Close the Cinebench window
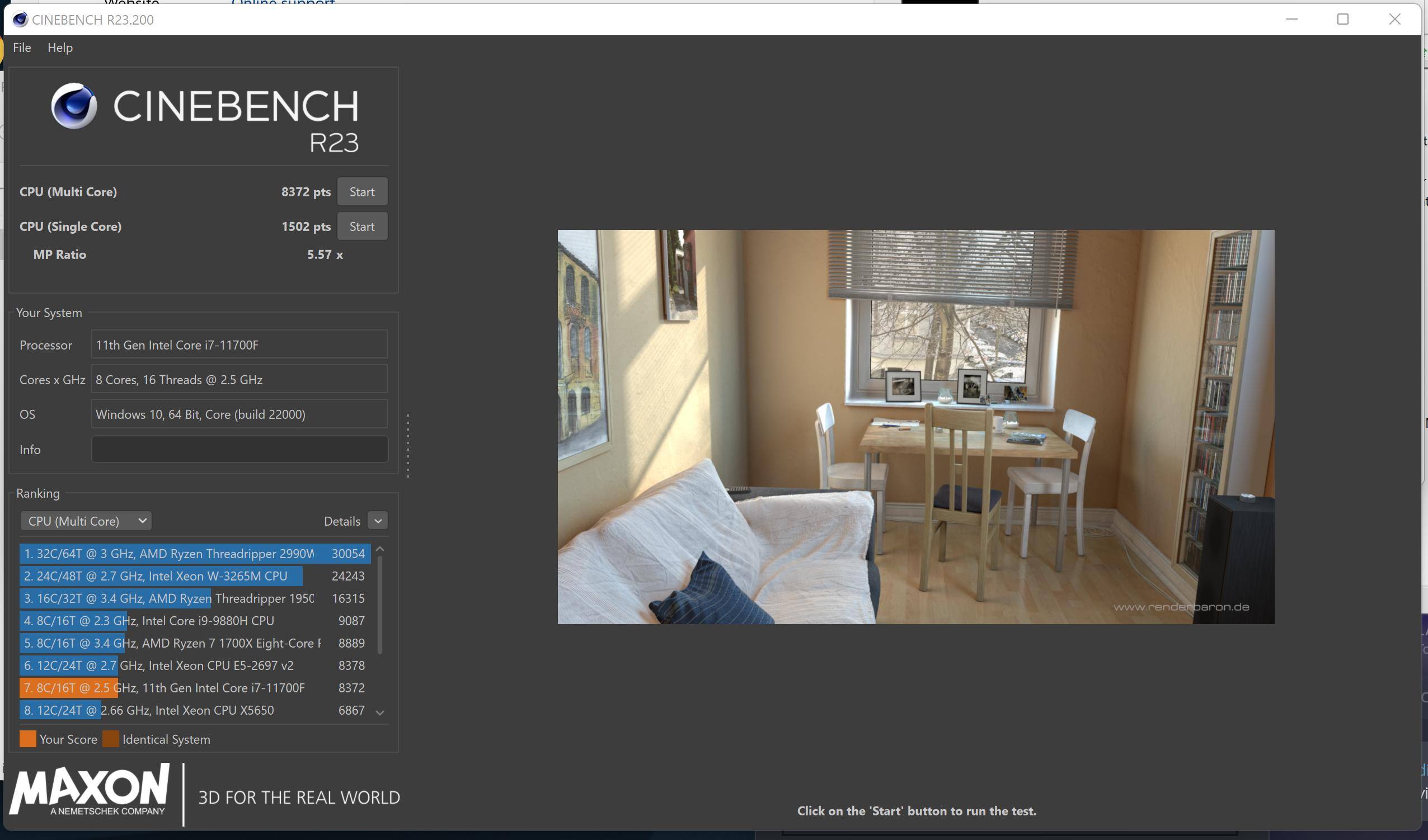The height and width of the screenshot is (840, 1428). click(x=1394, y=19)
